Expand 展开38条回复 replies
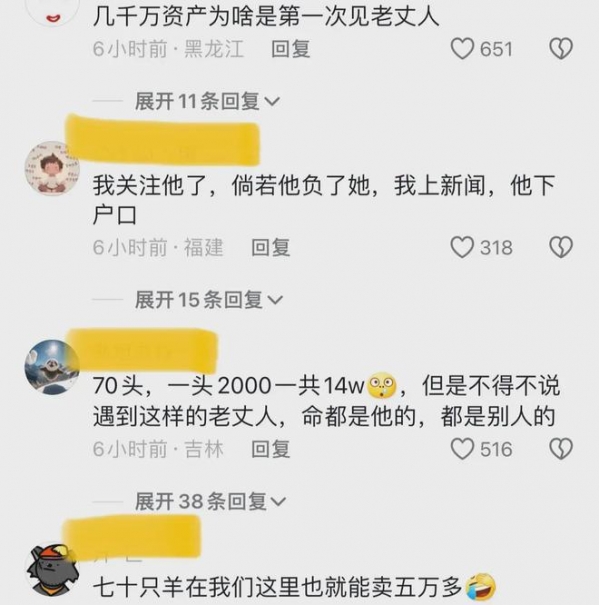This screenshot has width=600, height=605. point(210,501)
